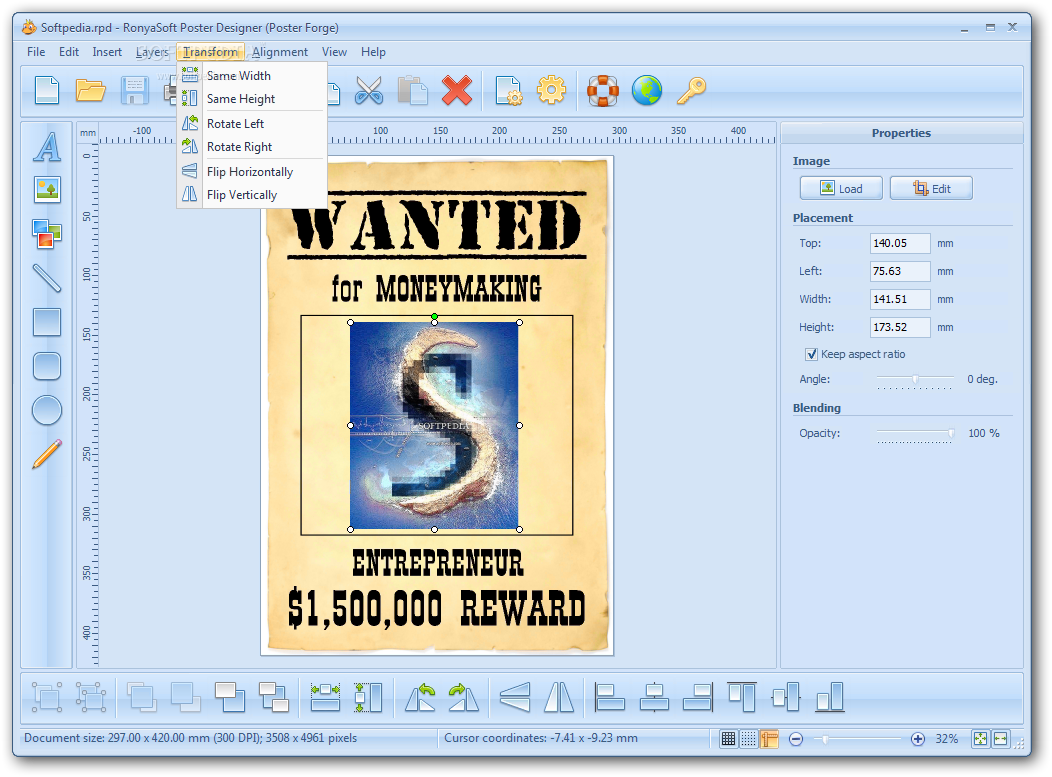
Task: Click the Load image button
Action: click(841, 189)
